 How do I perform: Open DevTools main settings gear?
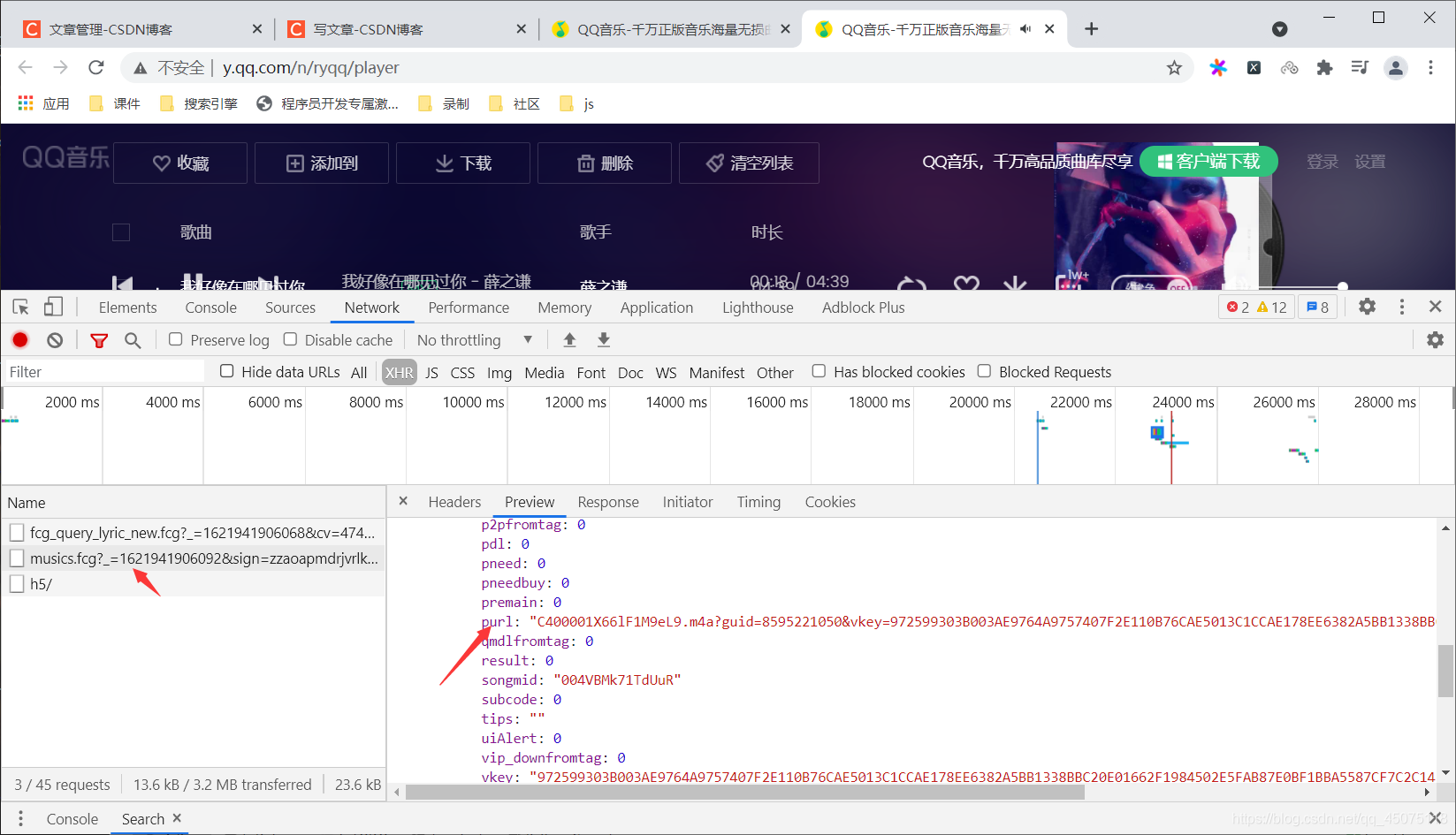(1367, 307)
